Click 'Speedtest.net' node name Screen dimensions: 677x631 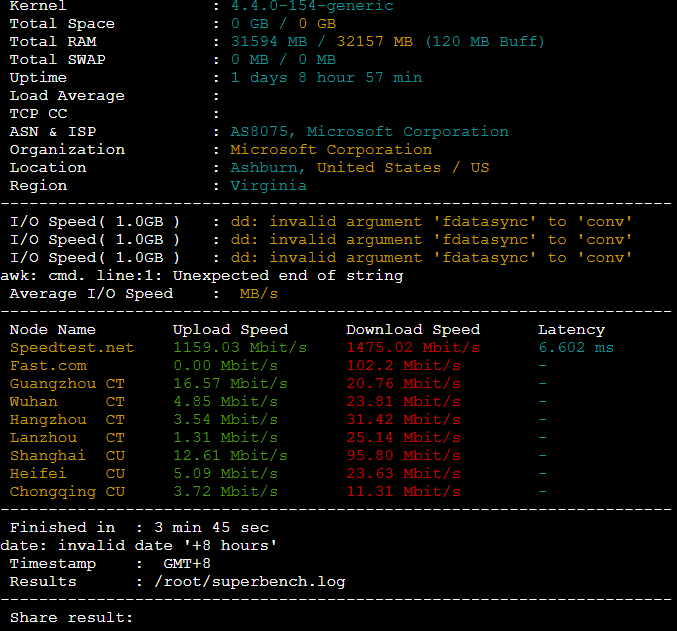click(72, 348)
